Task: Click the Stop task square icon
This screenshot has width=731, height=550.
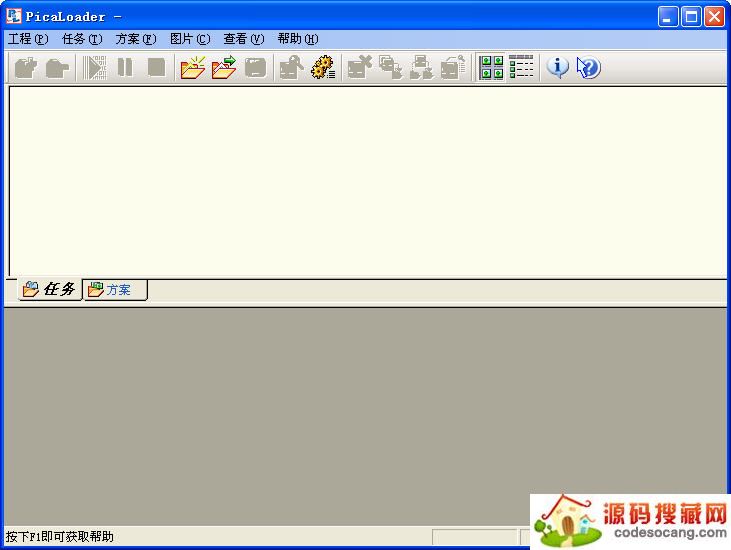Action: 157,68
